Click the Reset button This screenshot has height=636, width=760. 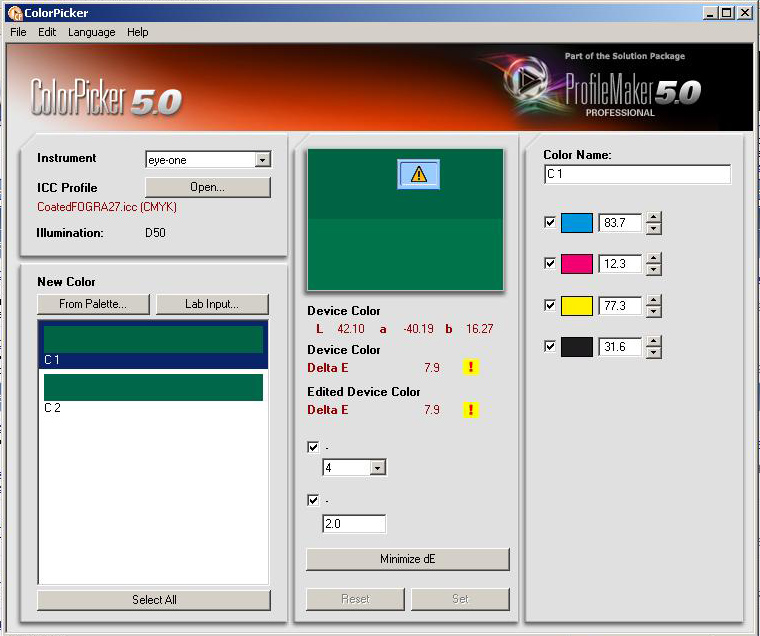pos(355,599)
